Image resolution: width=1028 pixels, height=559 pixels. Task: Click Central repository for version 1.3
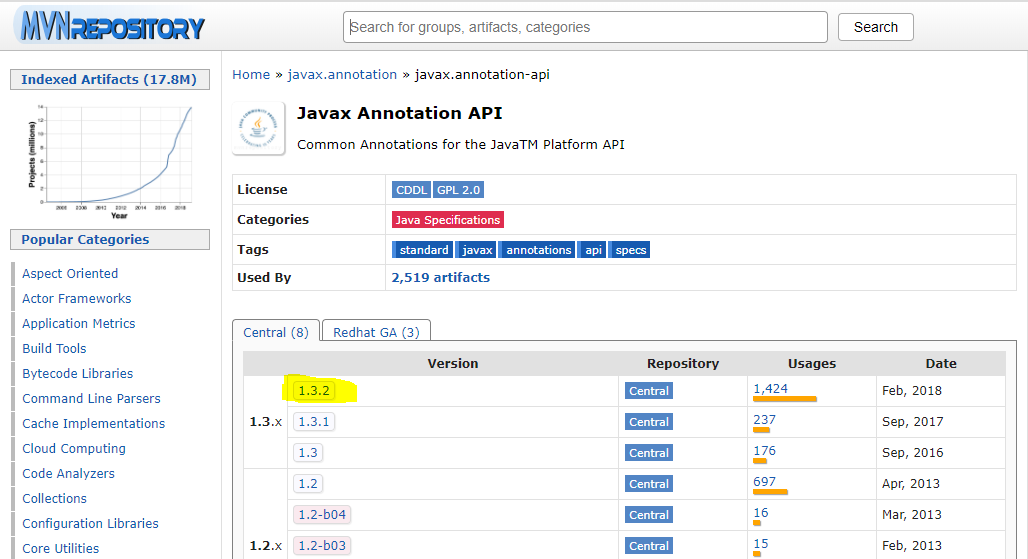point(649,453)
